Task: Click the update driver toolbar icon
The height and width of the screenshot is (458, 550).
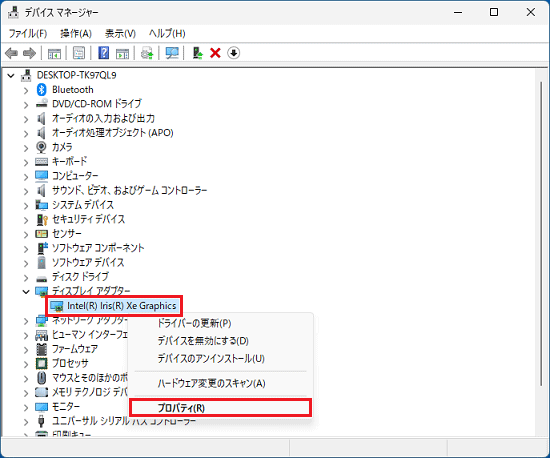Action: (x=197, y=53)
